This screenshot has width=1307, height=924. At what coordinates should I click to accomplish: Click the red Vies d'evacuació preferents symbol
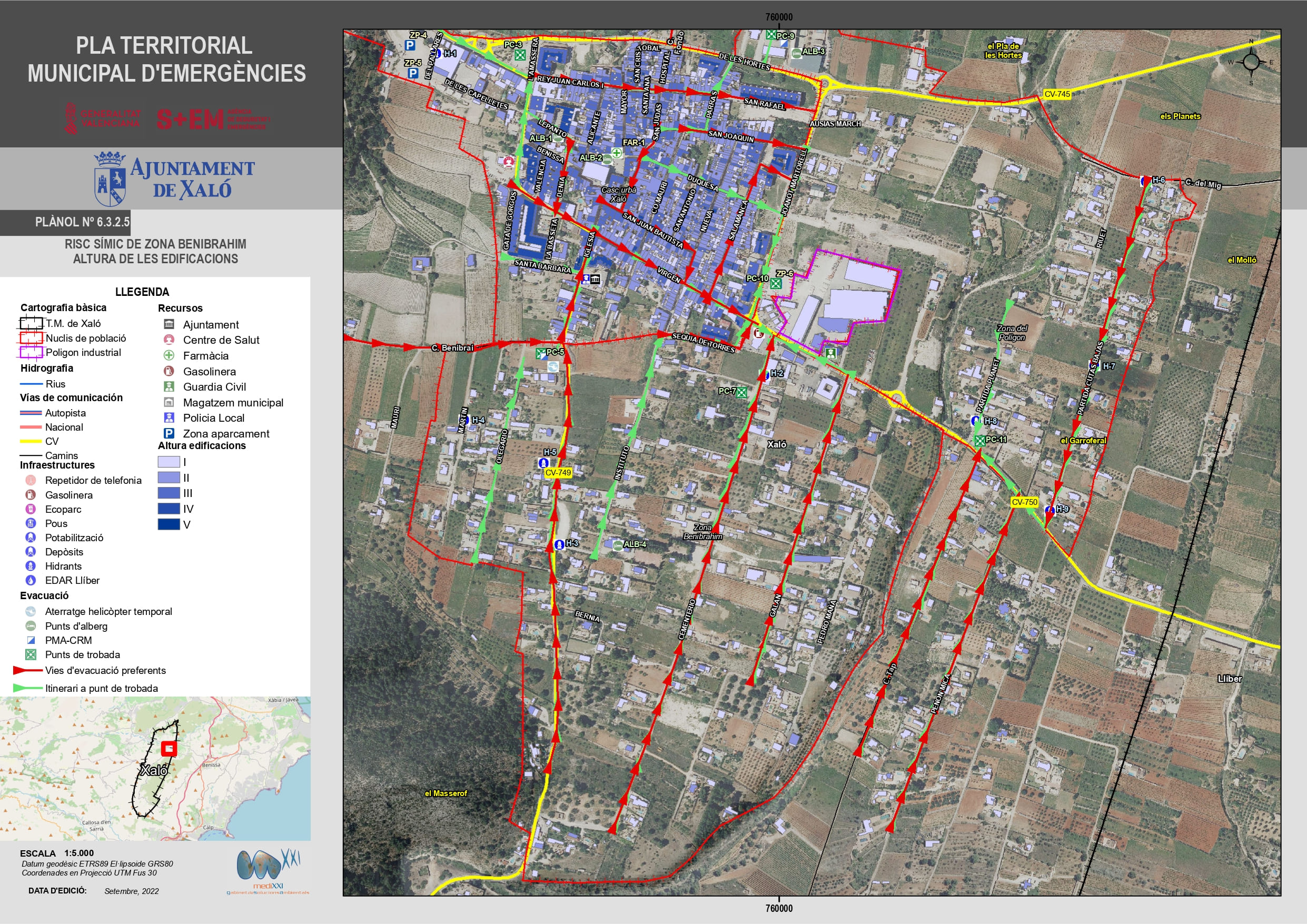click(27, 671)
